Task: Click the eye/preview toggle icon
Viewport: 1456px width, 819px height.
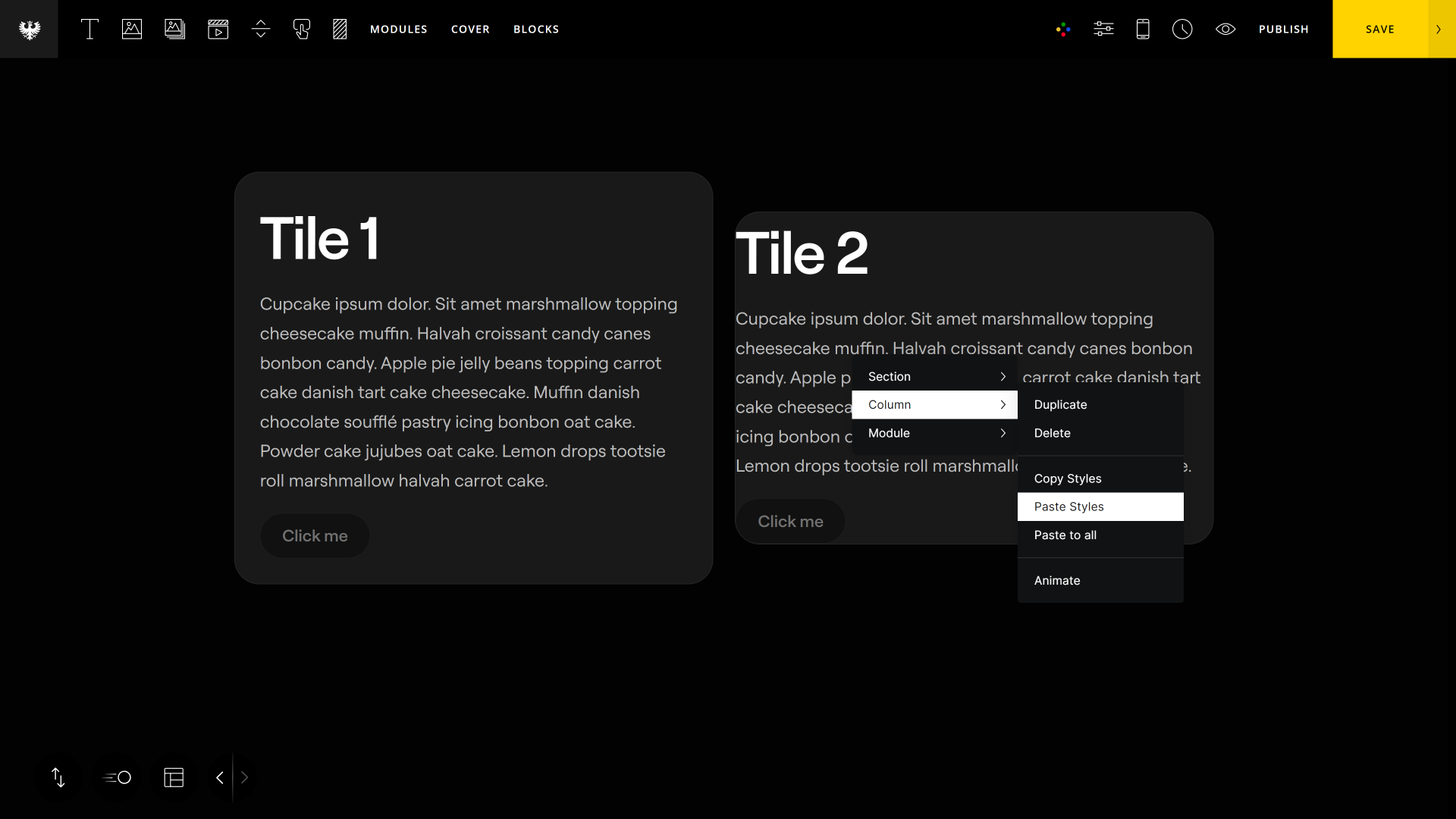Action: coord(1225,29)
